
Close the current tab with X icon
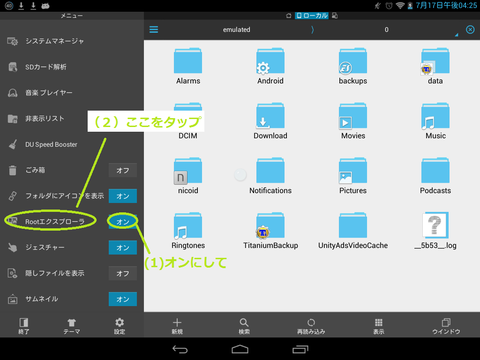(x=470, y=30)
